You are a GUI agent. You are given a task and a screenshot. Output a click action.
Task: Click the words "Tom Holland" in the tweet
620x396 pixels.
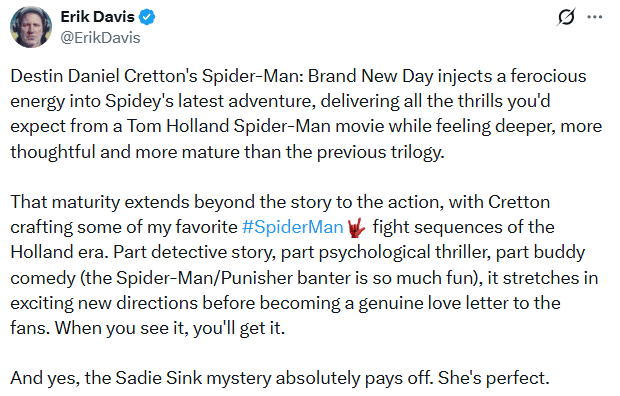coord(178,126)
